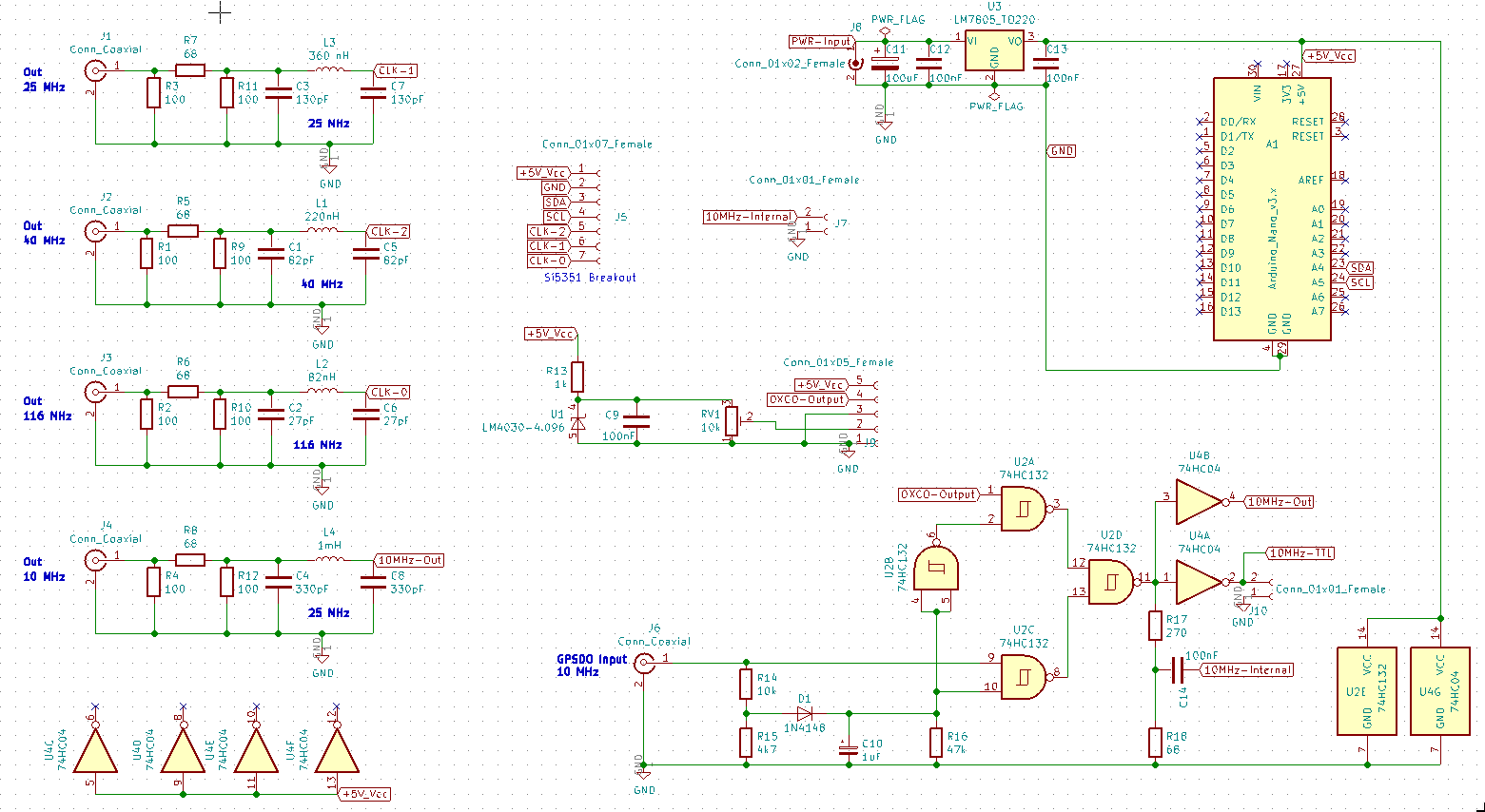Select resistor R16 47k

click(936, 743)
